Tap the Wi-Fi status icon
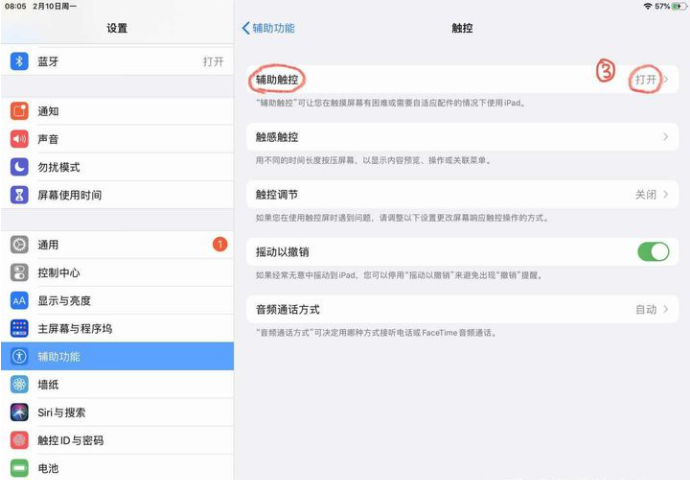Screen dimensions: 690x480 647,6
